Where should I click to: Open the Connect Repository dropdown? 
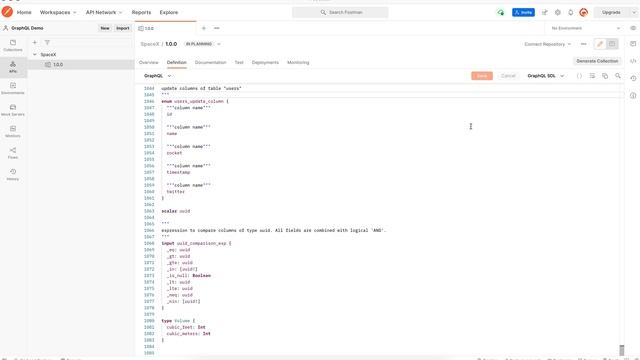pyautogui.click(x=548, y=44)
